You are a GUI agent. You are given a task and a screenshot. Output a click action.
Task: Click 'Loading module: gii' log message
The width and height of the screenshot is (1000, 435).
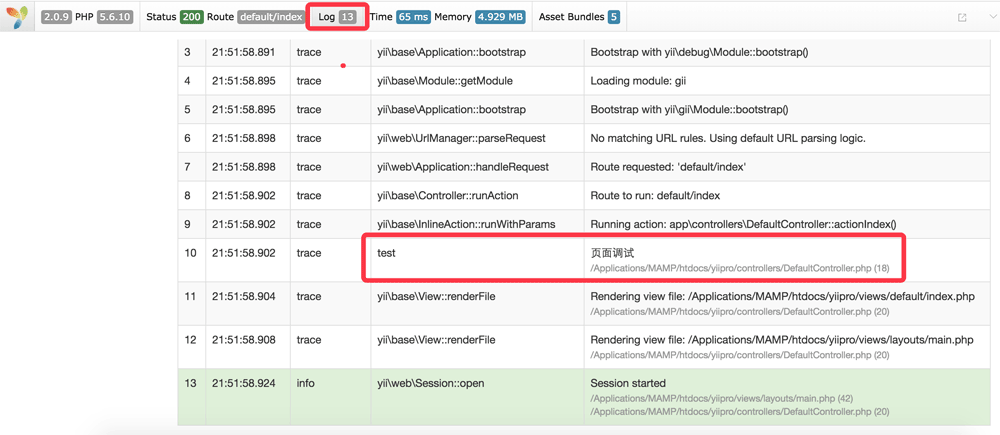[x=638, y=81]
